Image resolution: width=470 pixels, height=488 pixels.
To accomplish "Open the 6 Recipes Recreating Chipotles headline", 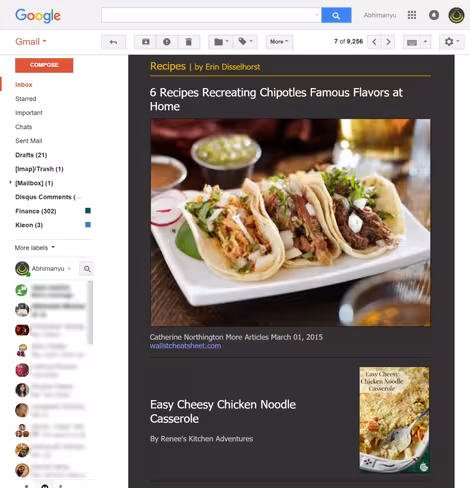I will (x=276, y=99).
